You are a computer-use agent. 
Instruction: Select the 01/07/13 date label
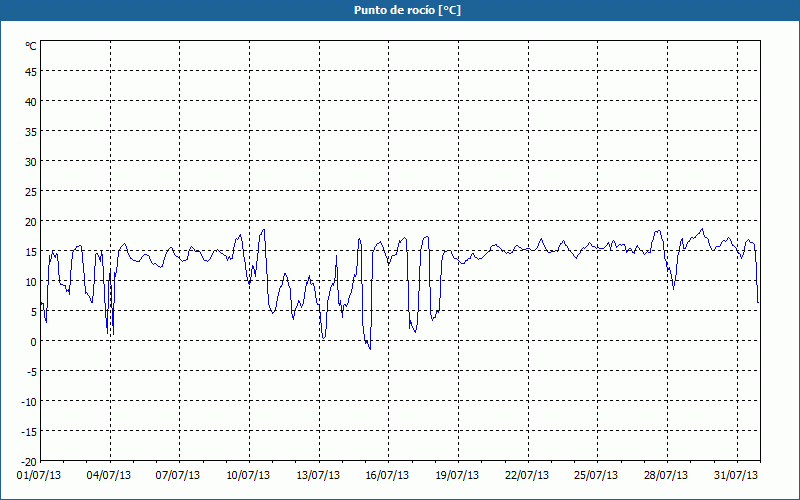[x=39, y=476]
